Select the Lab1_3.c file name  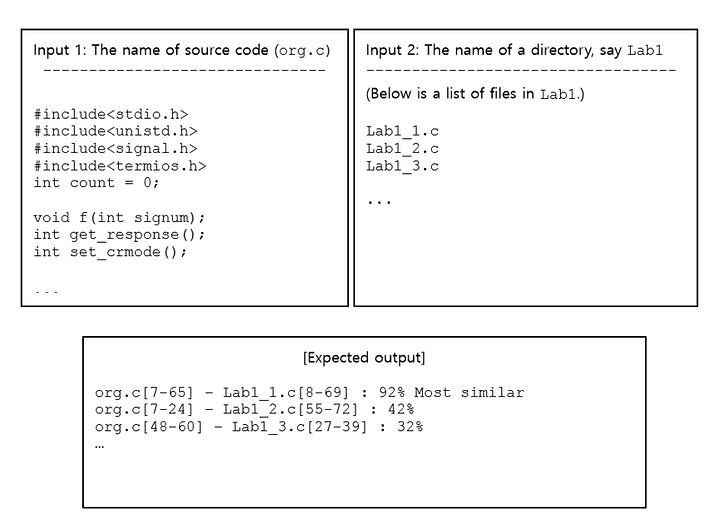tap(402, 166)
